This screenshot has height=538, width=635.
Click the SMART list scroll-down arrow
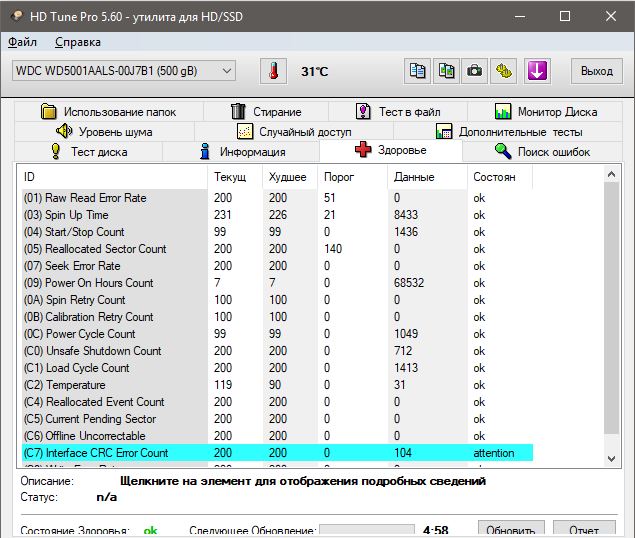[x=612, y=459]
